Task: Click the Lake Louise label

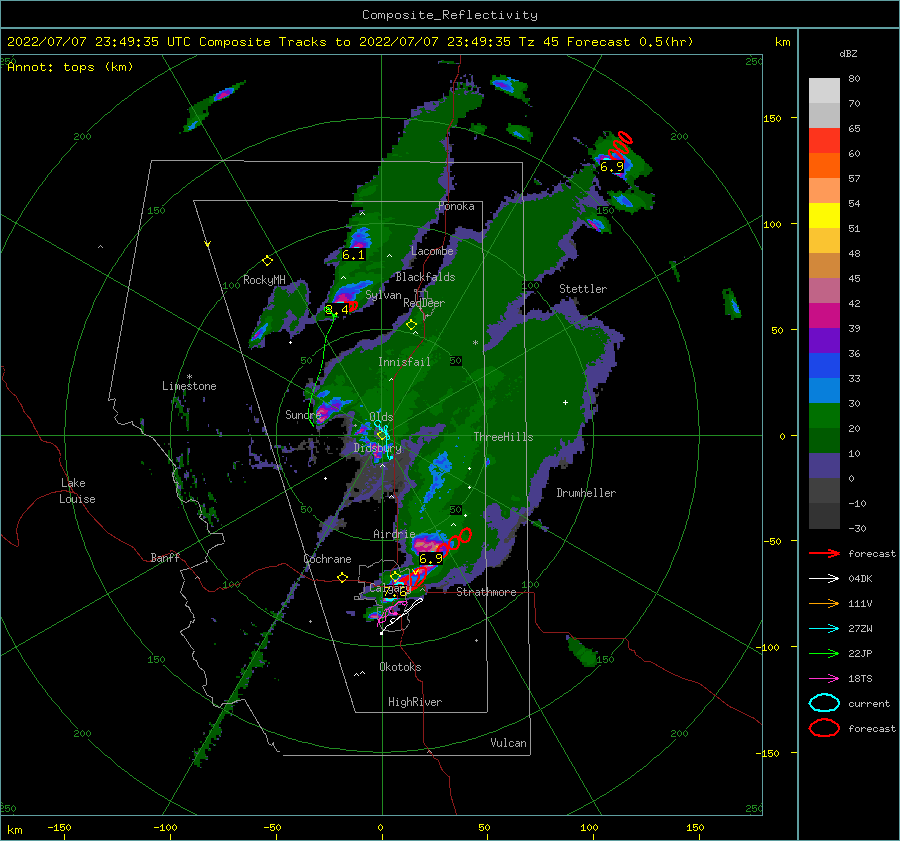Action: [77, 491]
